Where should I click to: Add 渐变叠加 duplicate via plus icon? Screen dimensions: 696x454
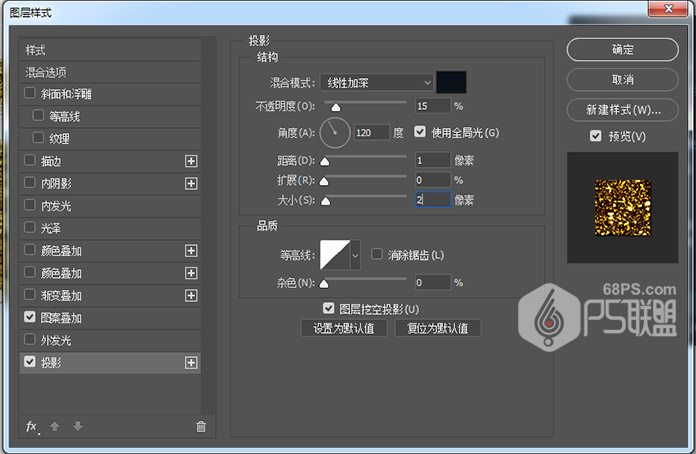[x=191, y=296]
